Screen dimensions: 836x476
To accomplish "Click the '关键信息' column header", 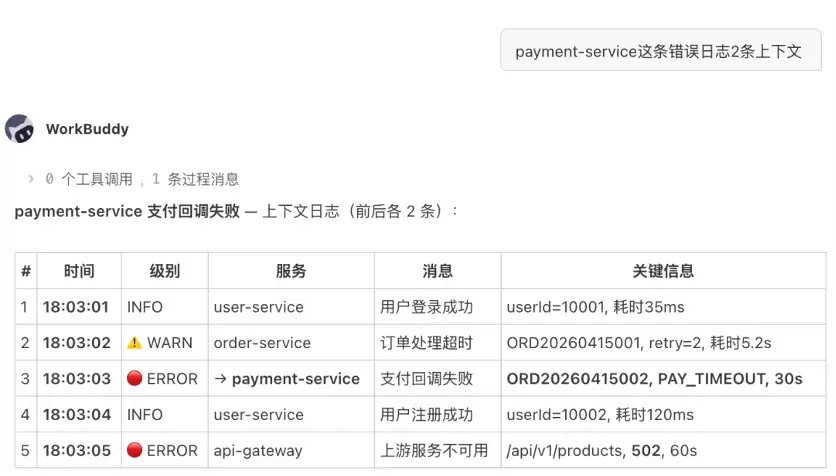I will click(x=663, y=271).
